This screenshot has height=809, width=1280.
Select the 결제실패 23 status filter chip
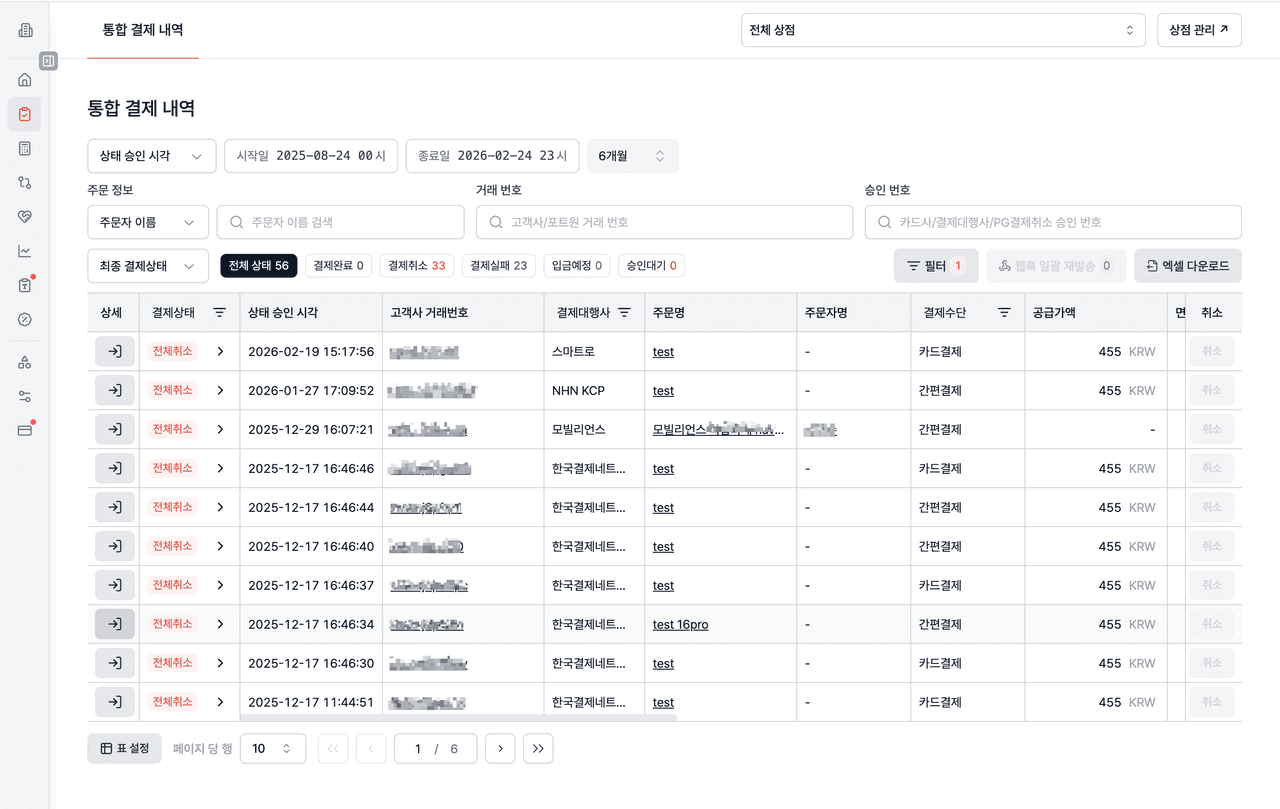[x=499, y=266]
